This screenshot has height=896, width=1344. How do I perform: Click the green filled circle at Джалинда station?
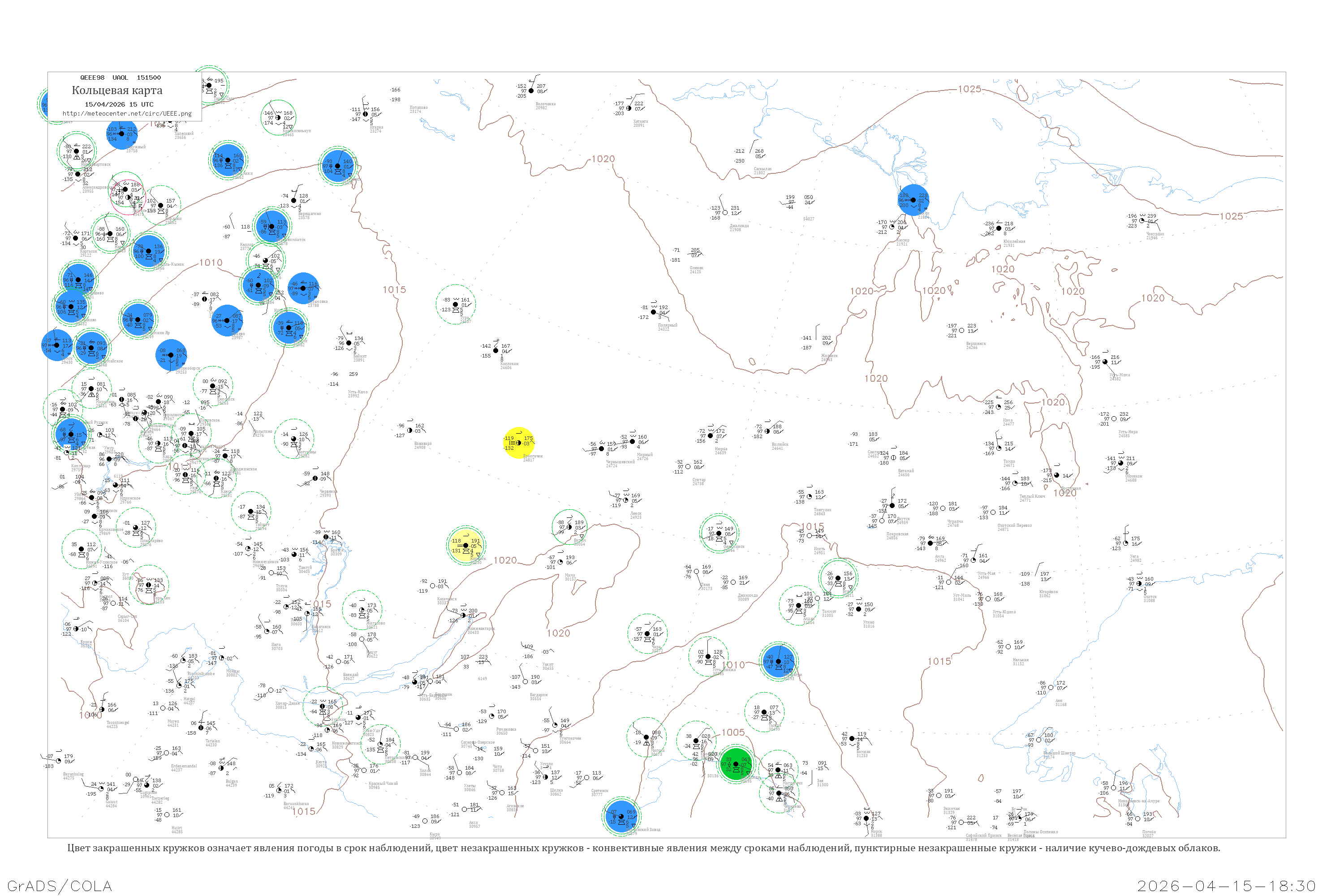pyautogui.click(x=736, y=763)
